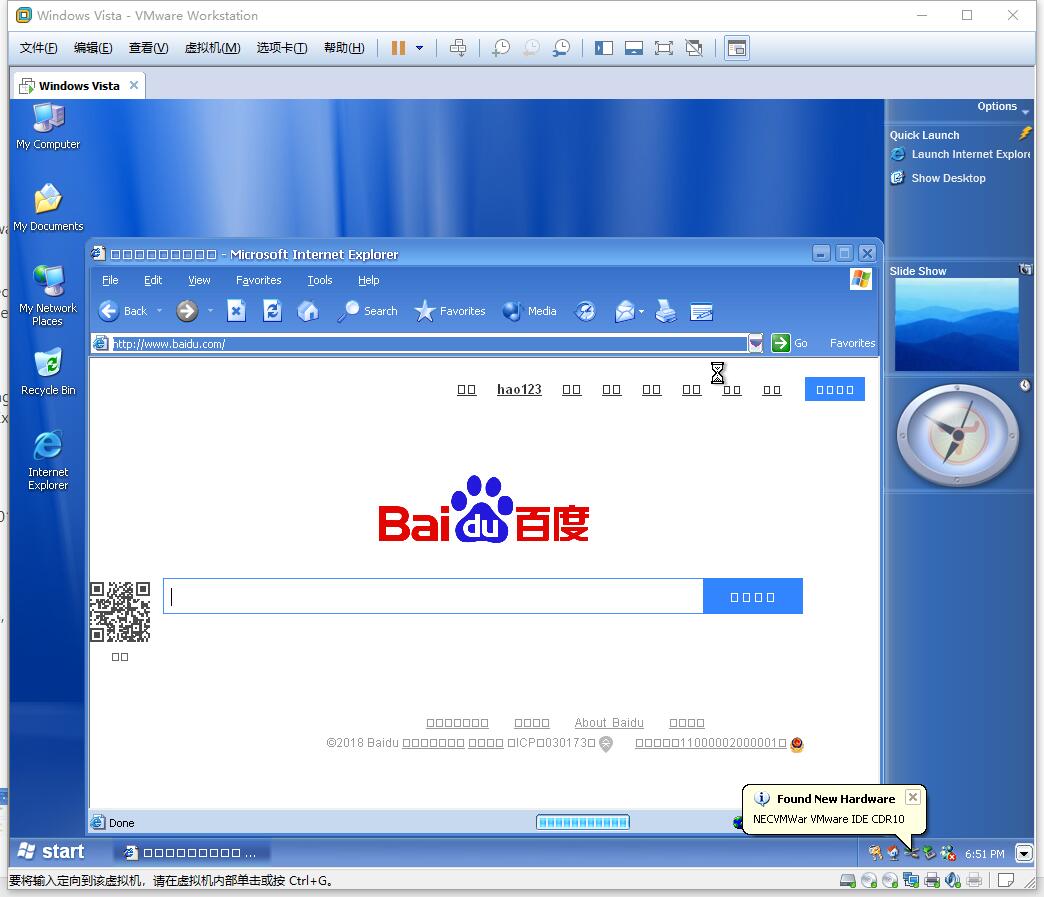Open 查看(V) menu in VMware
This screenshot has width=1044, height=897.
[148, 48]
